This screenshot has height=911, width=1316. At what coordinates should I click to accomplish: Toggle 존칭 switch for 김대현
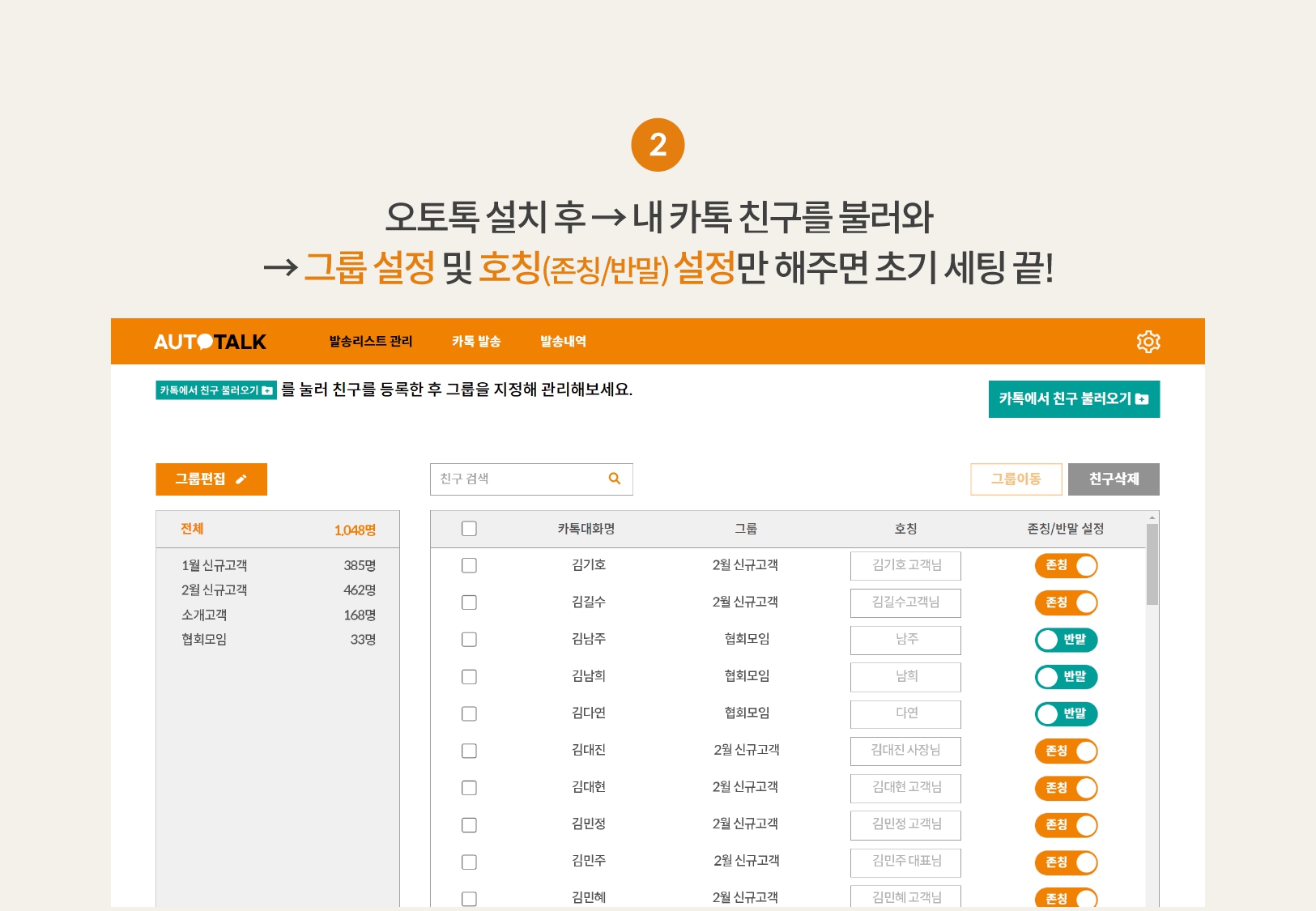coord(1066,788)
